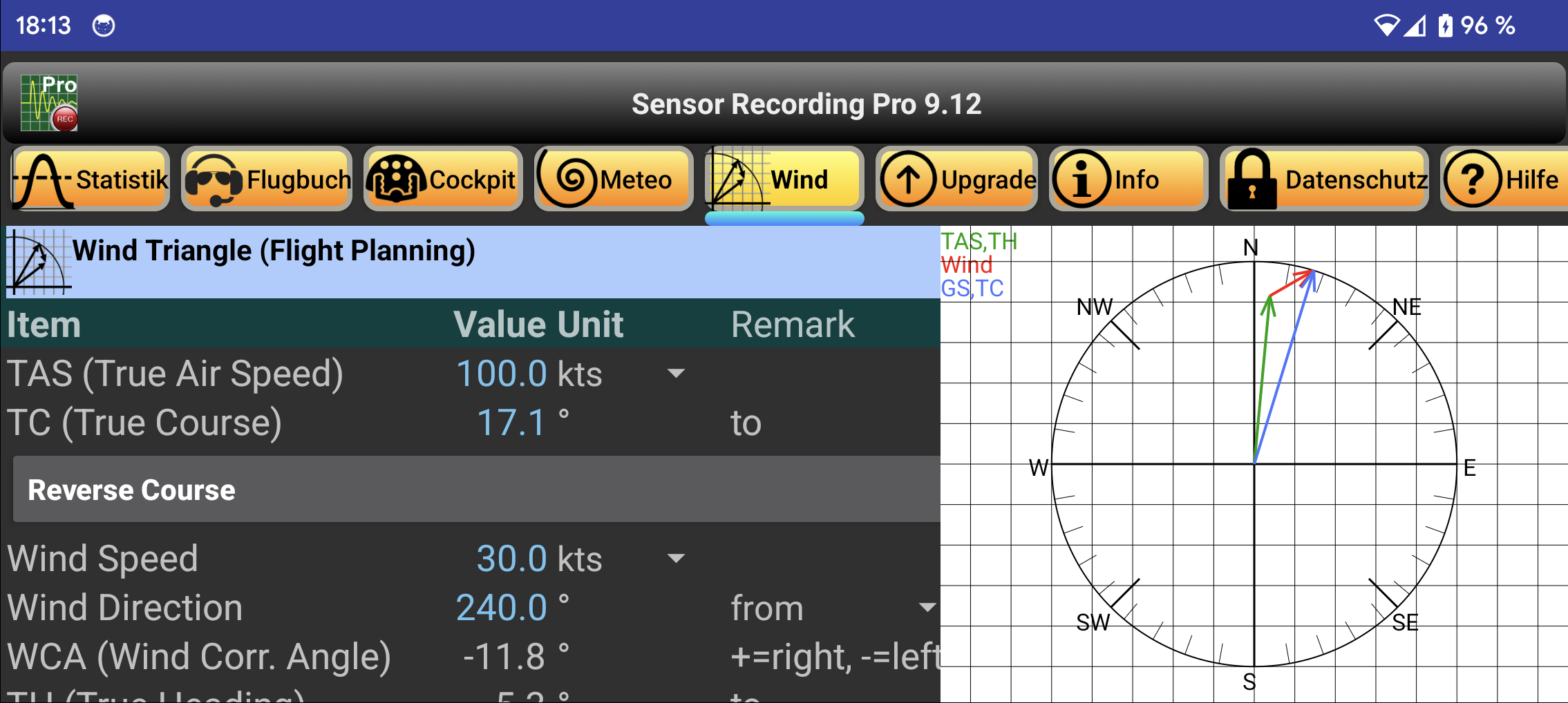This screenshot has width=1568, height=703.
Task: Click the Sensor Recording Pro app logo
Action: pyautogui.click(x=48, y=104)
